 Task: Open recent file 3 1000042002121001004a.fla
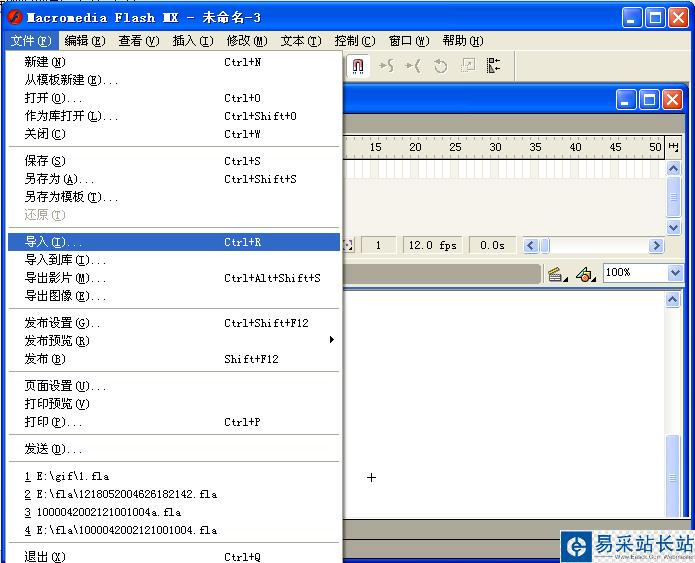[174, 512]
